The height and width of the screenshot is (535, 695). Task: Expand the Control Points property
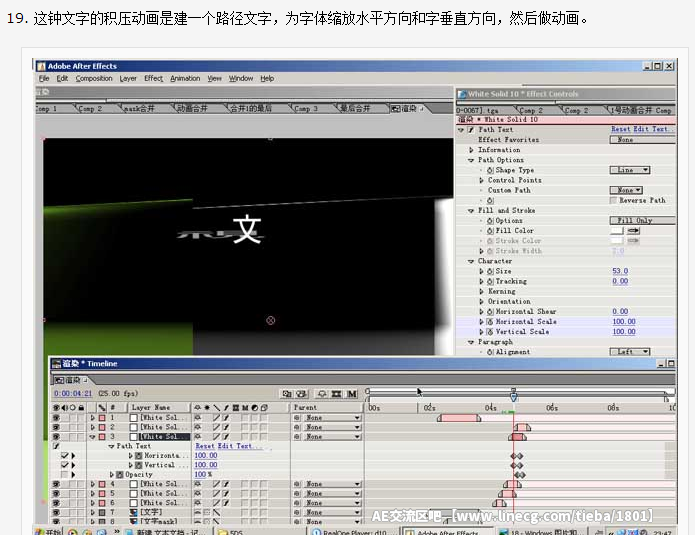(x=481, y=180)
